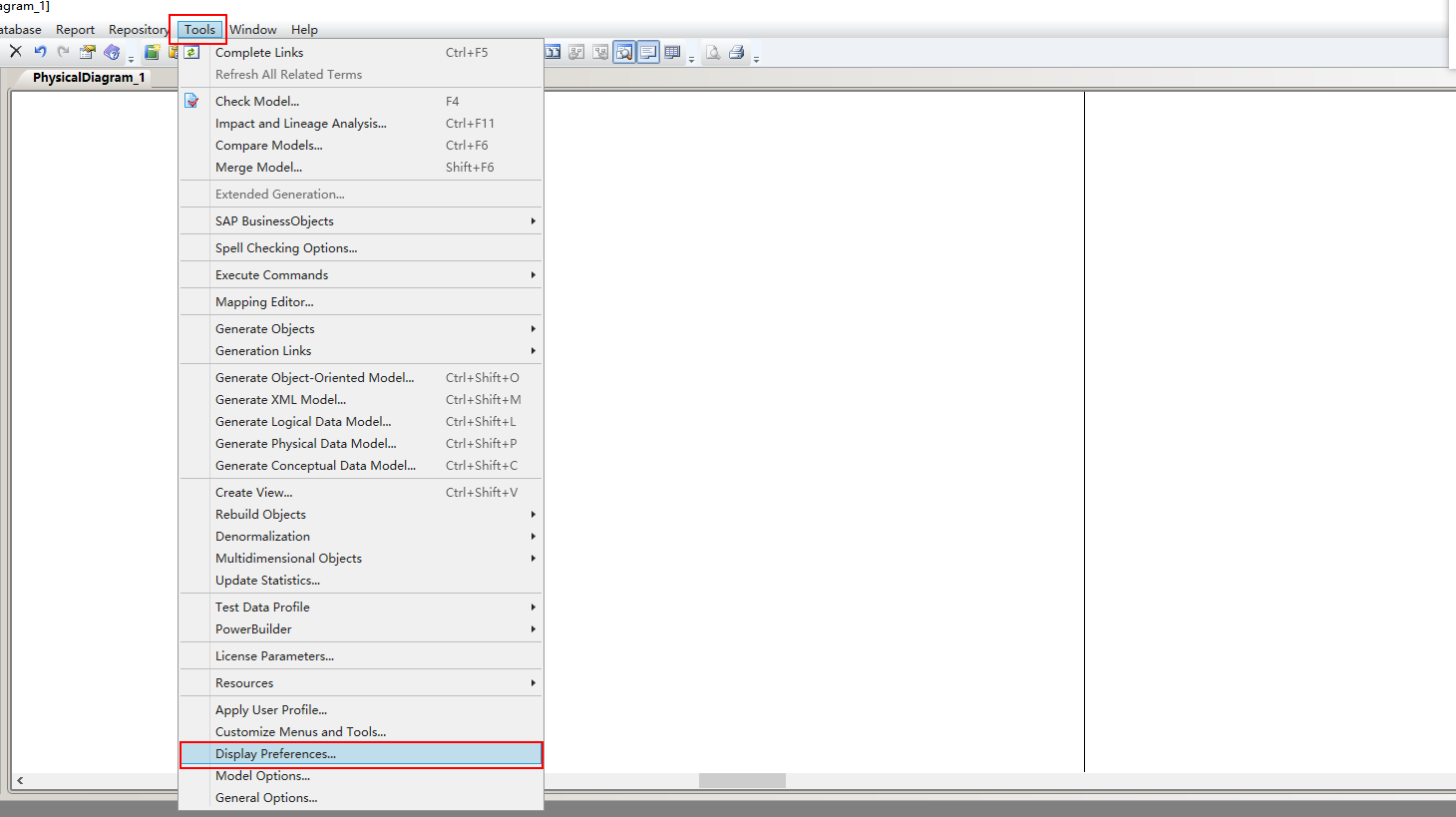The image size is (1456, 817).
Task: Select the PhysicalDiagram_1 tab
Action: pyautogui.click(x=89, y=78)
